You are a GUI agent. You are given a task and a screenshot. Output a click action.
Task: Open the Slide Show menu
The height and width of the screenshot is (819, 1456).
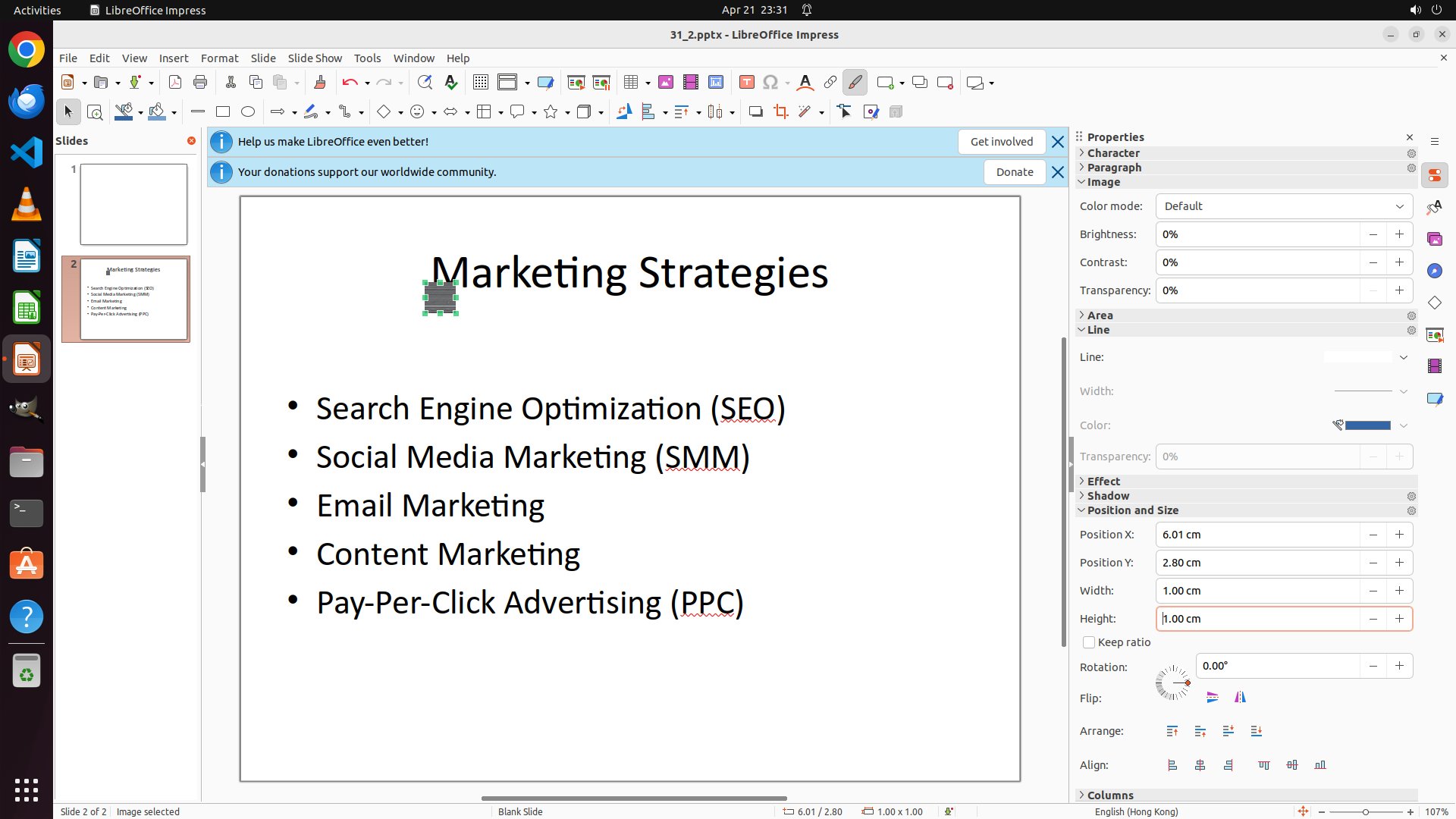(x=314, y=58)
